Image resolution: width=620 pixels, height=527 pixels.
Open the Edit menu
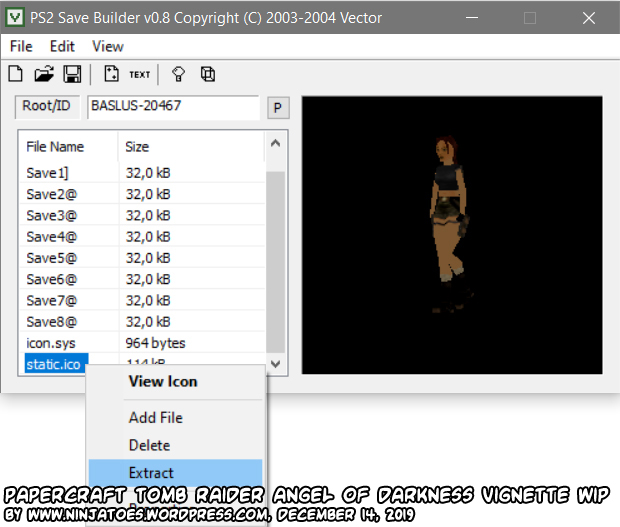point(62,46)
